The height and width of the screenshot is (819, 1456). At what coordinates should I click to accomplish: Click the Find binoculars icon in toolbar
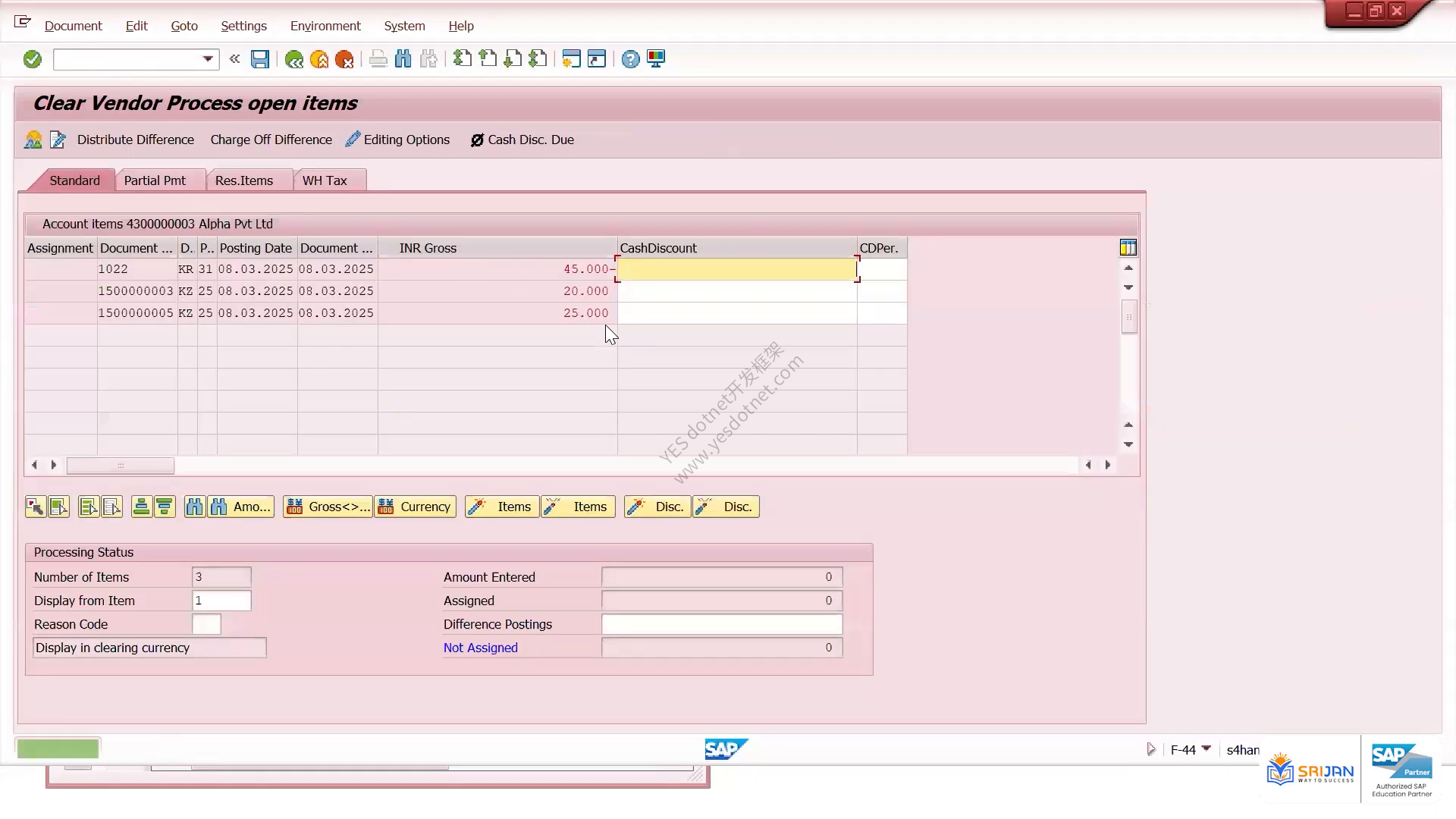(x=403, y=59)
